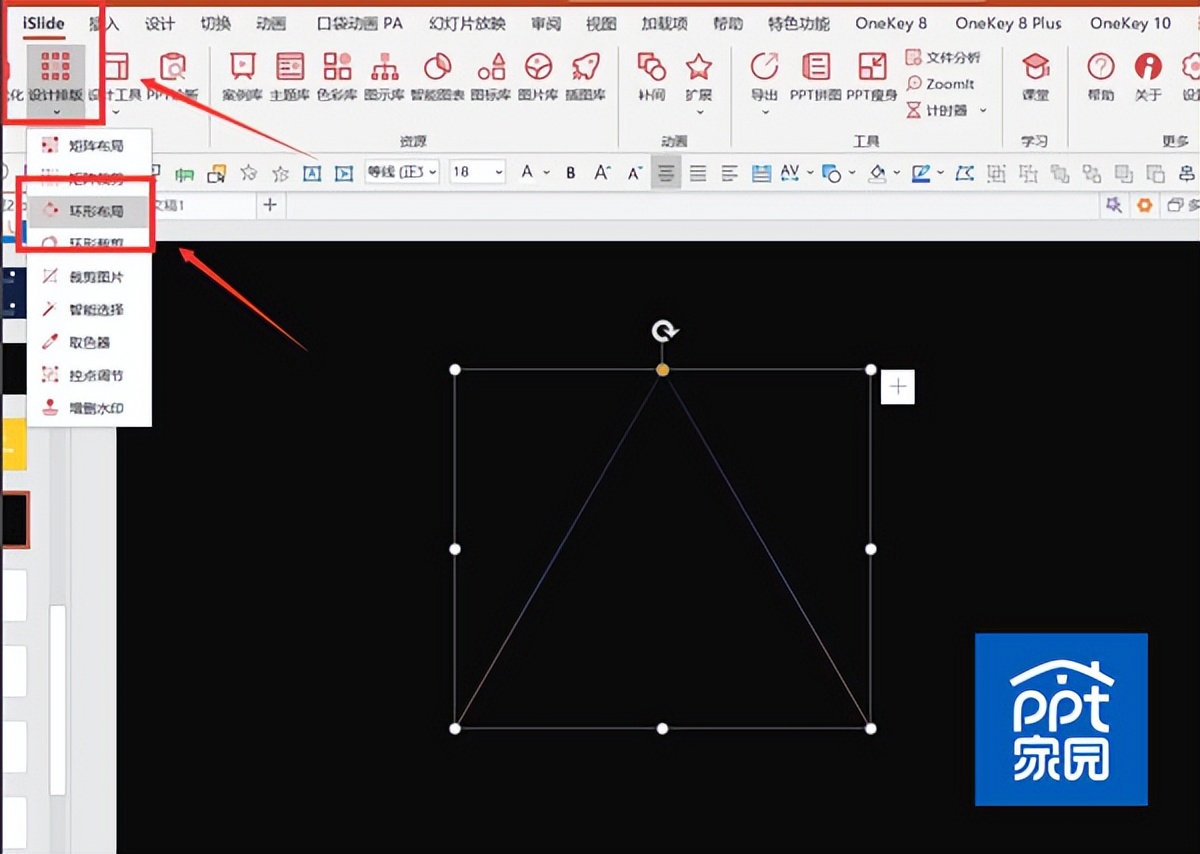Switch to the 口袋动画 PA tab
The width and height of the screenshot is (1200, 854).
coord(359,23)
